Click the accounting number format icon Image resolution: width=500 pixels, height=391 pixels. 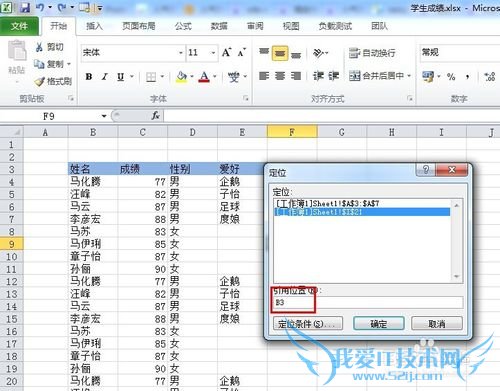(428, 76)
